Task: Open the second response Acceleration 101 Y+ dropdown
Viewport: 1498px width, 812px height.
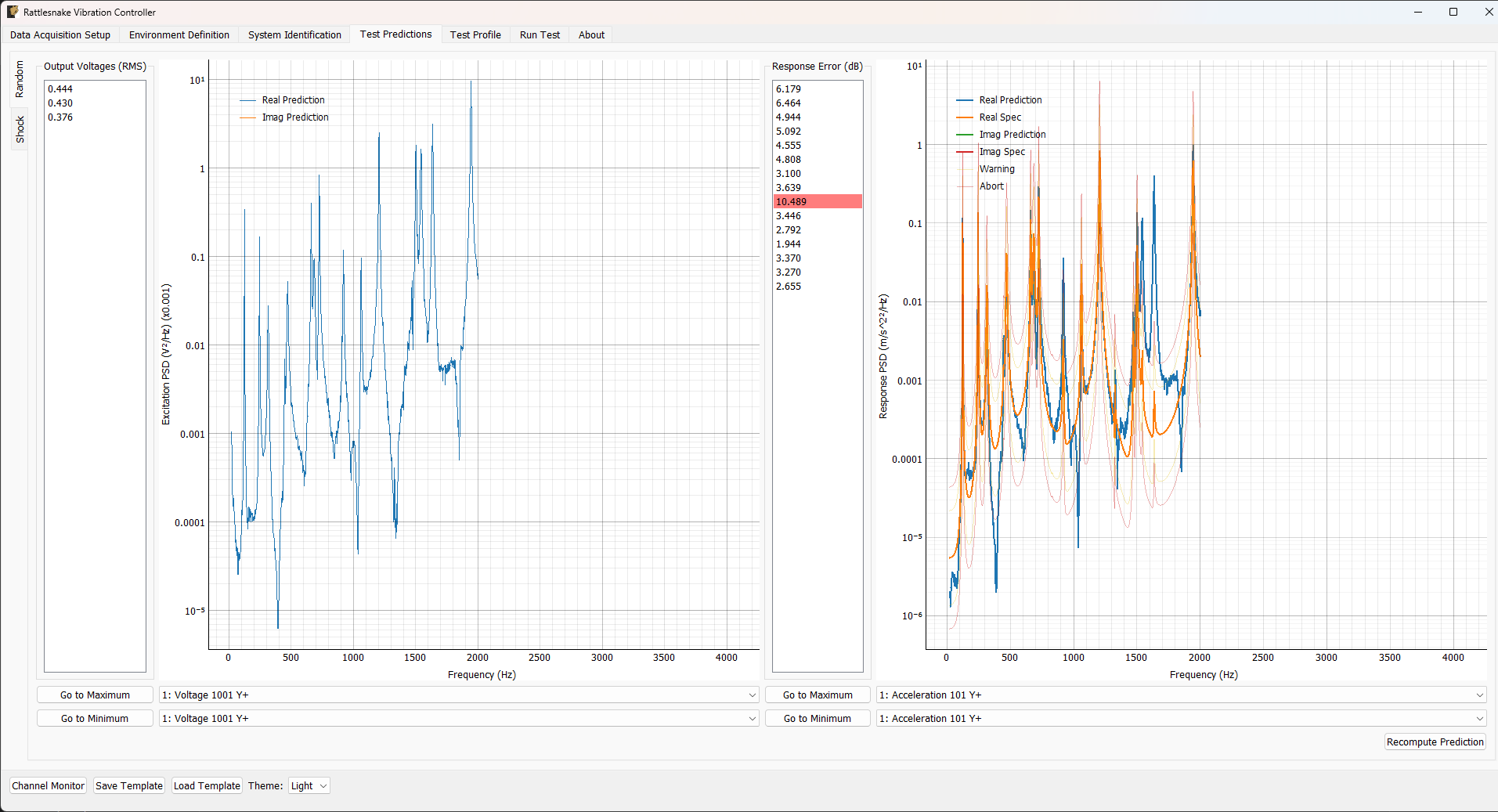Action: (1181, 718)
